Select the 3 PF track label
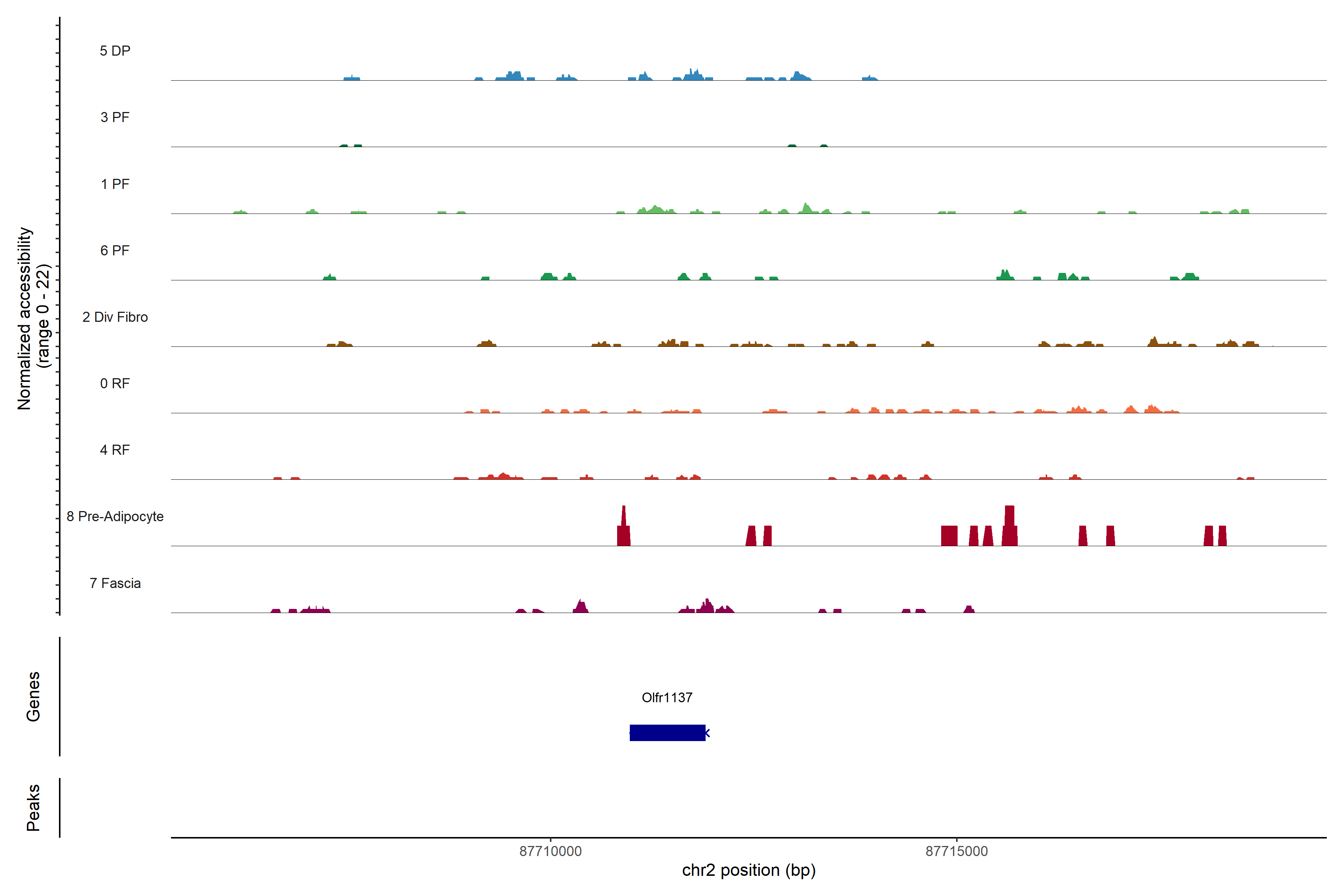The width and height of the screenshot is (1344, 896). (115, 117)
